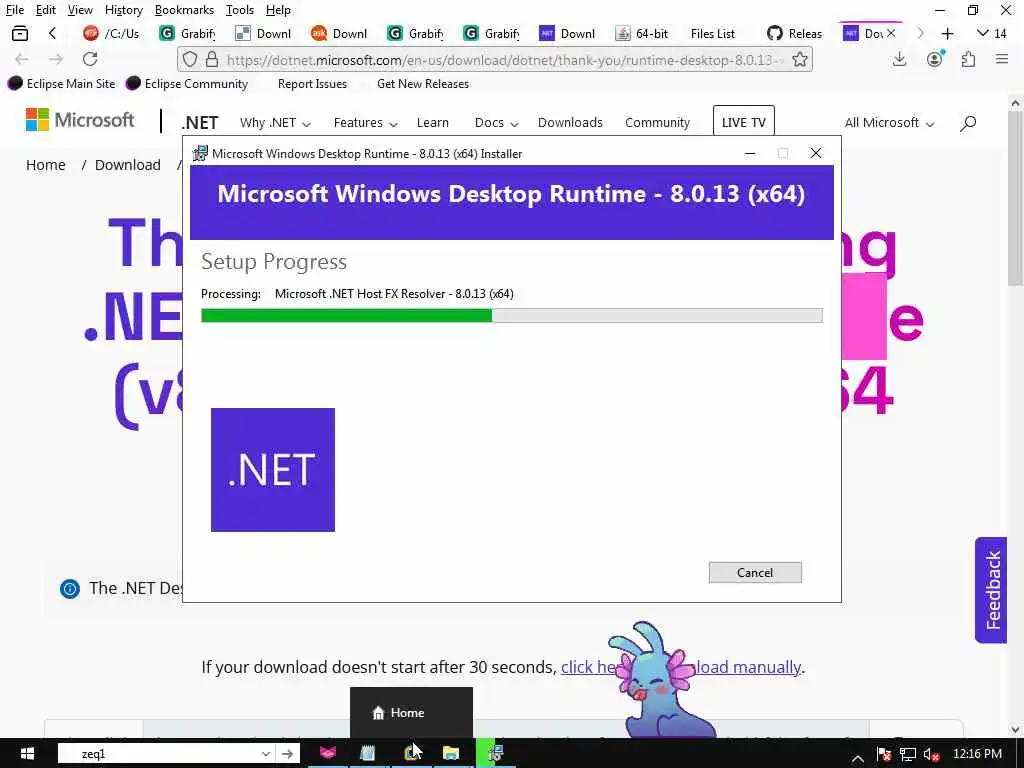
Task: Open the hamburger application menu
Action: click(x=1002, y=59)
